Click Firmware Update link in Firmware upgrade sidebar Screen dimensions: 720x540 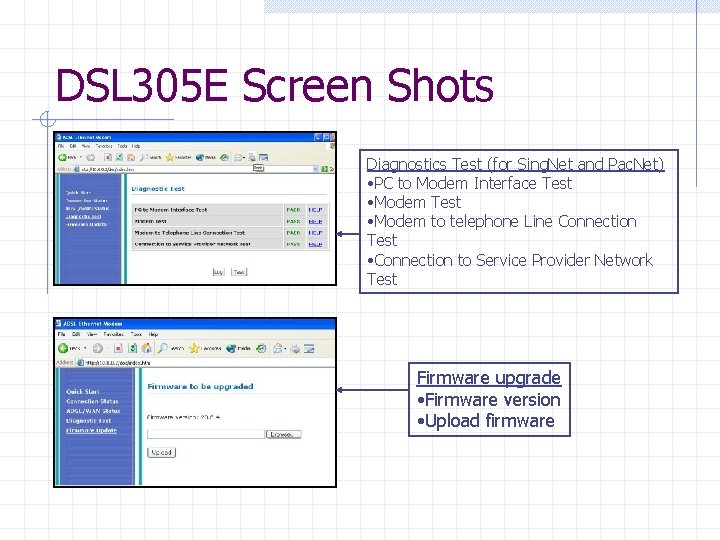tap(91, 430)
